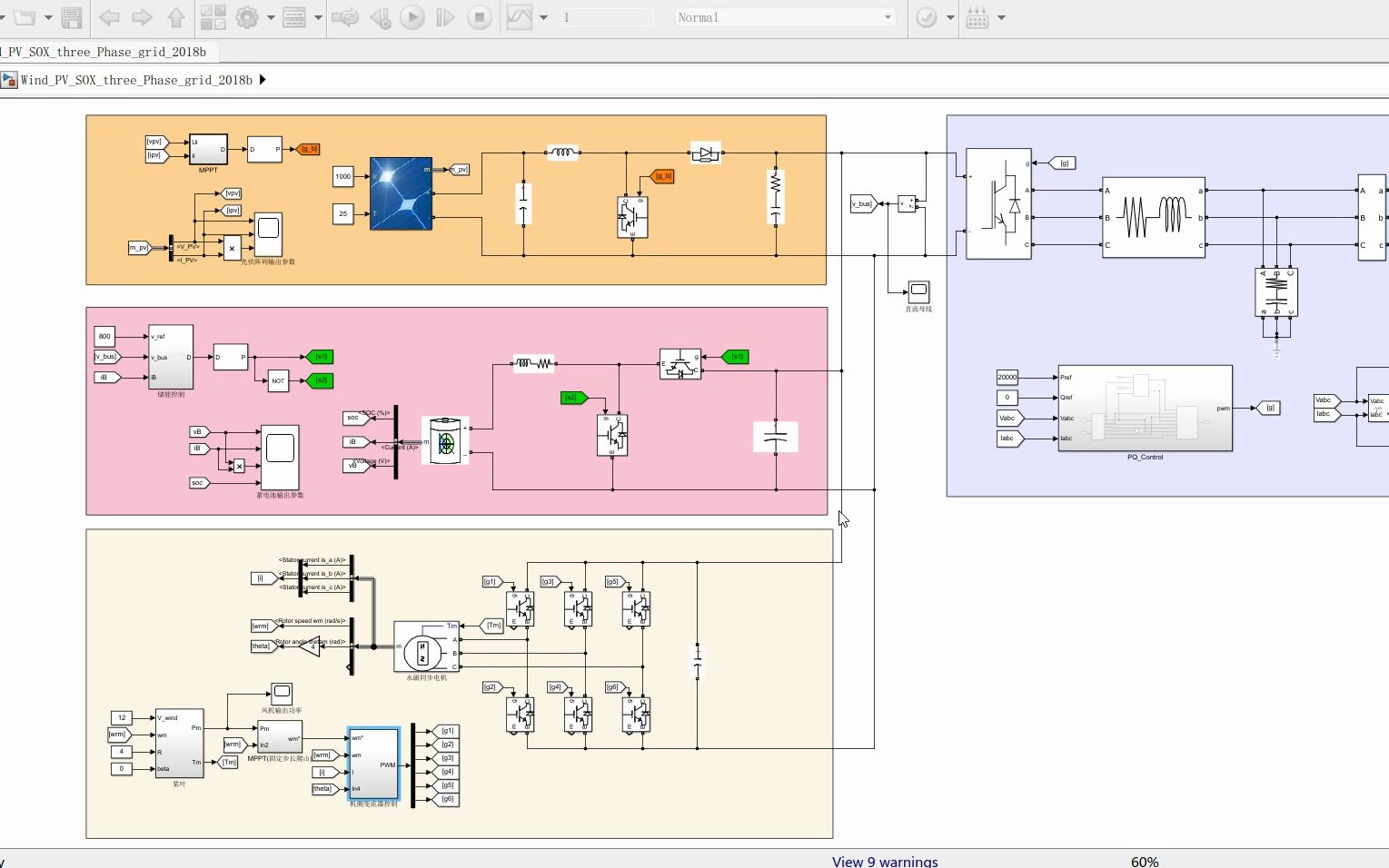Click the Build Model icon

[977, 17]
